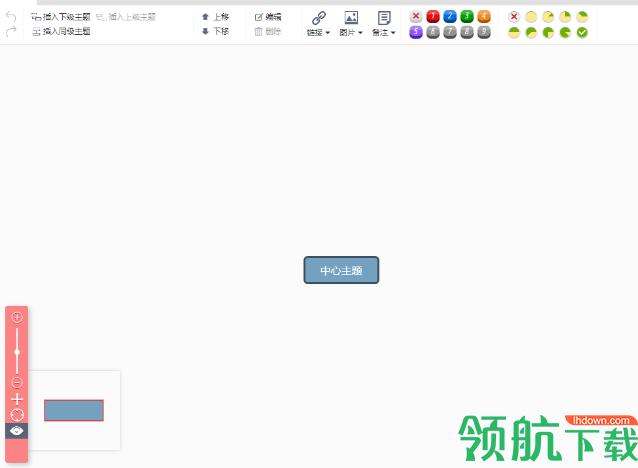Set priority 9 gray marker
The height and width of the screenshot is (468, 638).
[484, 32]
